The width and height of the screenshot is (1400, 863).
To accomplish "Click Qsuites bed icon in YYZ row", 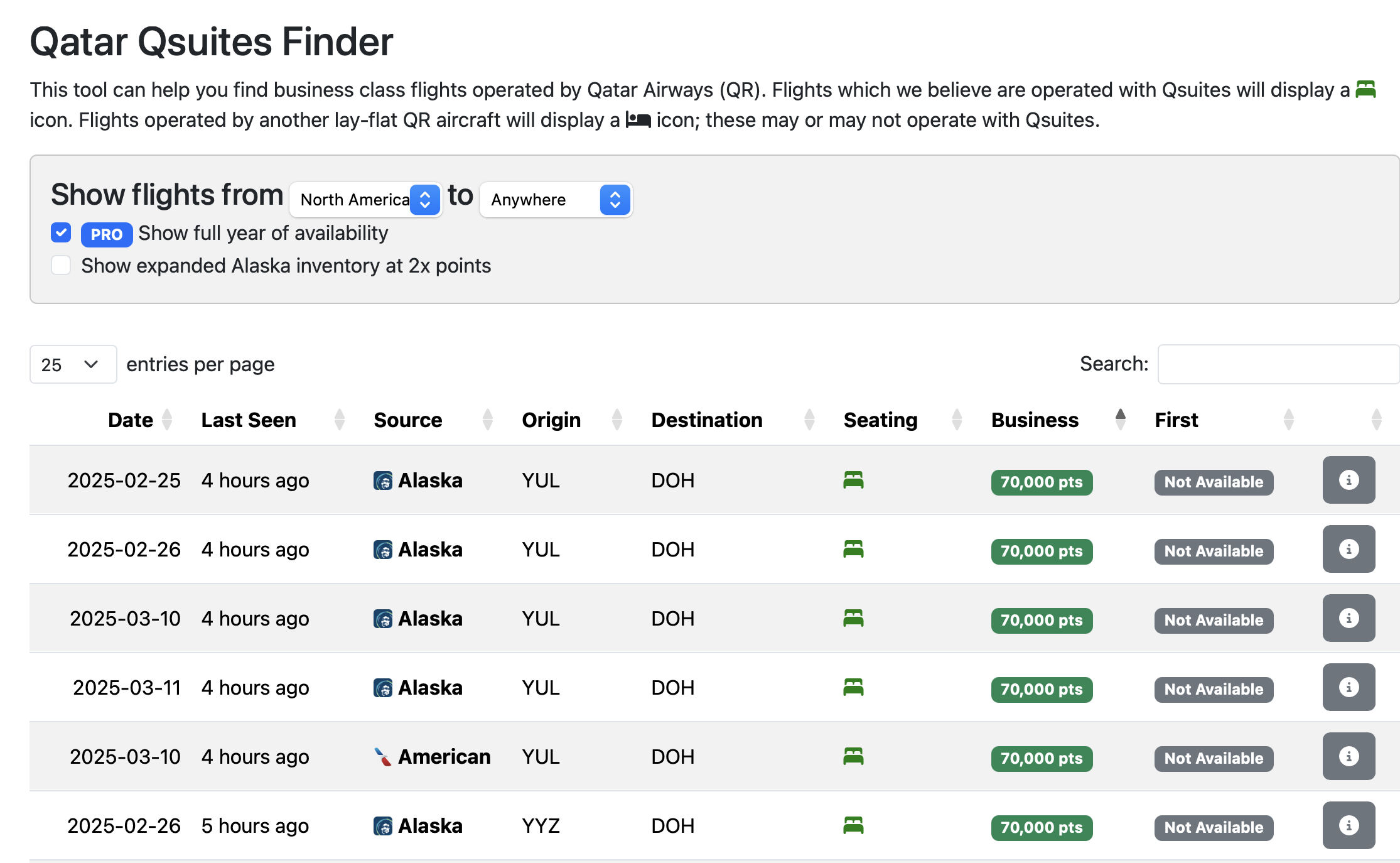I will (x=853, y=825).
